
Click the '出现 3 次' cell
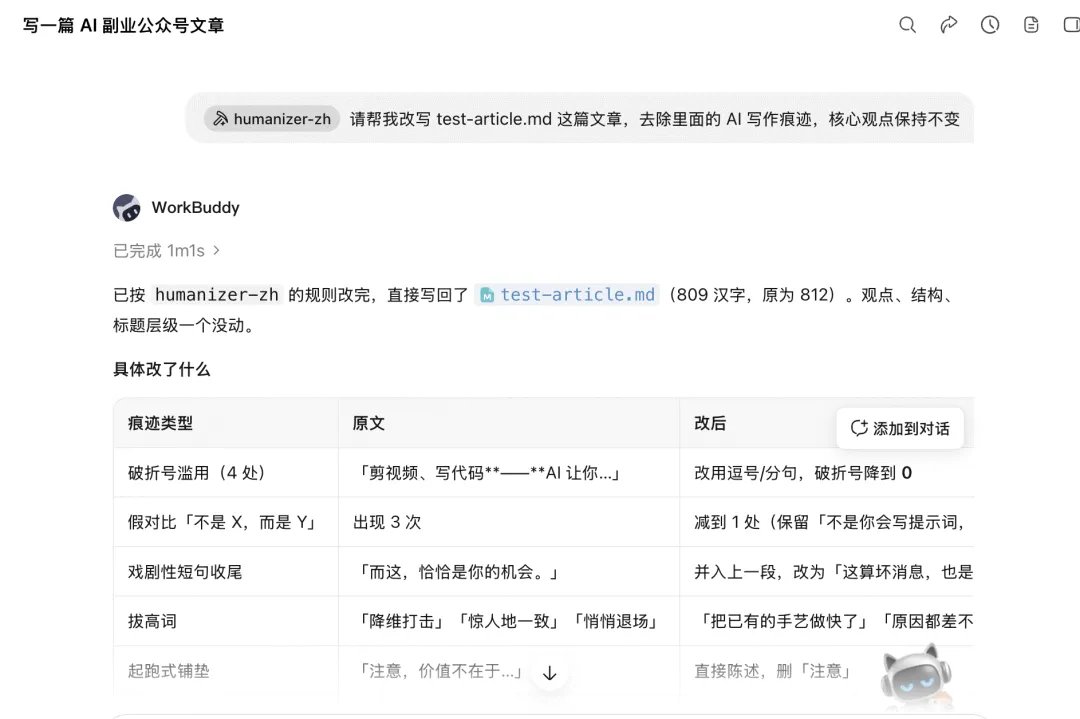point(509,522)
